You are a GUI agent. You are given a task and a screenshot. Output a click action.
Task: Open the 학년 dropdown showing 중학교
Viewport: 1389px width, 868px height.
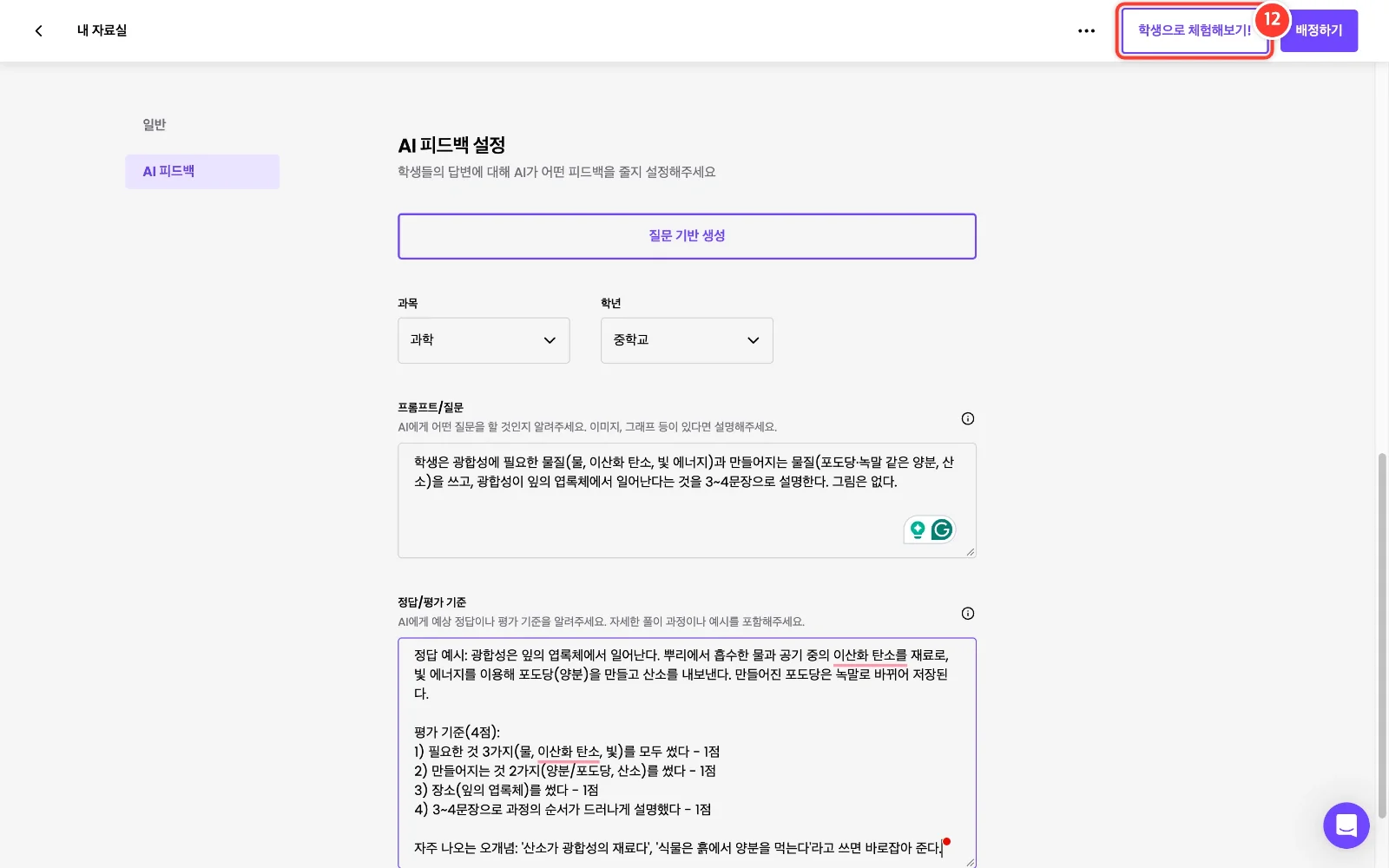[x=687, y=340]
